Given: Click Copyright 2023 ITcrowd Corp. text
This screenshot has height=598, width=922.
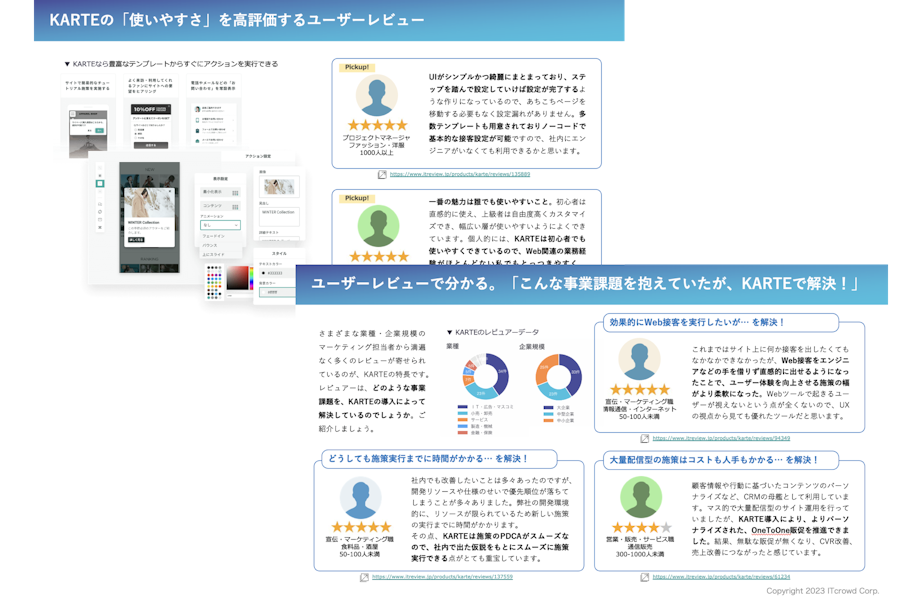Looking at the screenshot, I should (822, 590).
